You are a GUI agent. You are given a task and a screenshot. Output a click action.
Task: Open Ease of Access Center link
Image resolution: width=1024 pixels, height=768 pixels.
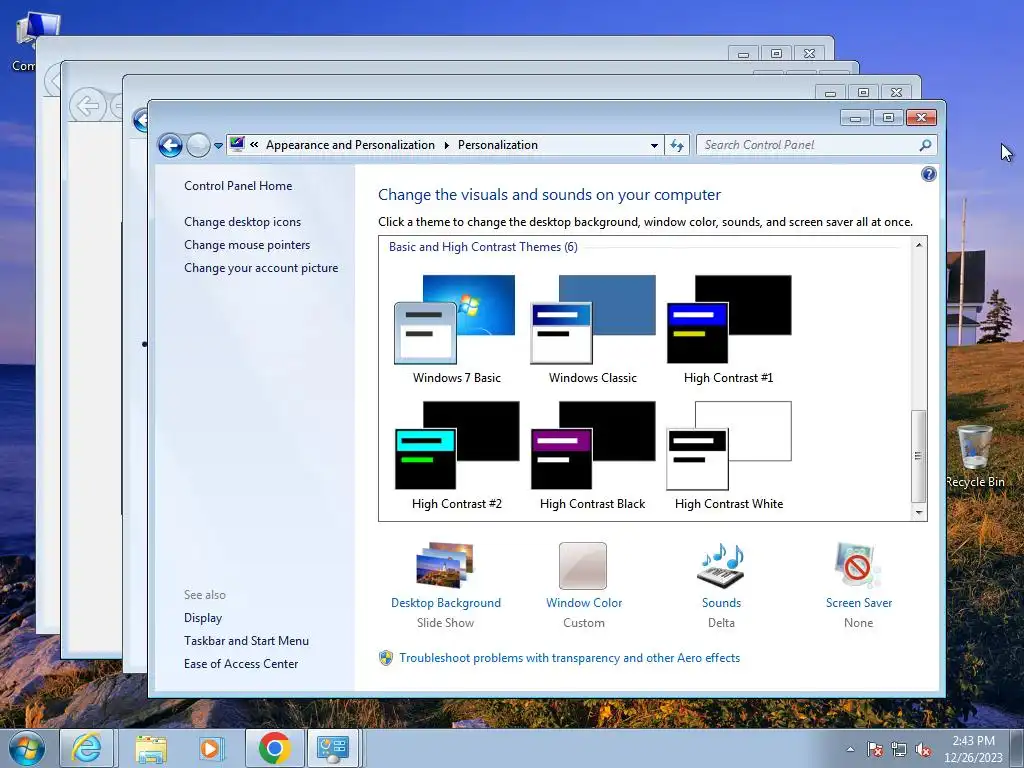(x=241, y=664)
